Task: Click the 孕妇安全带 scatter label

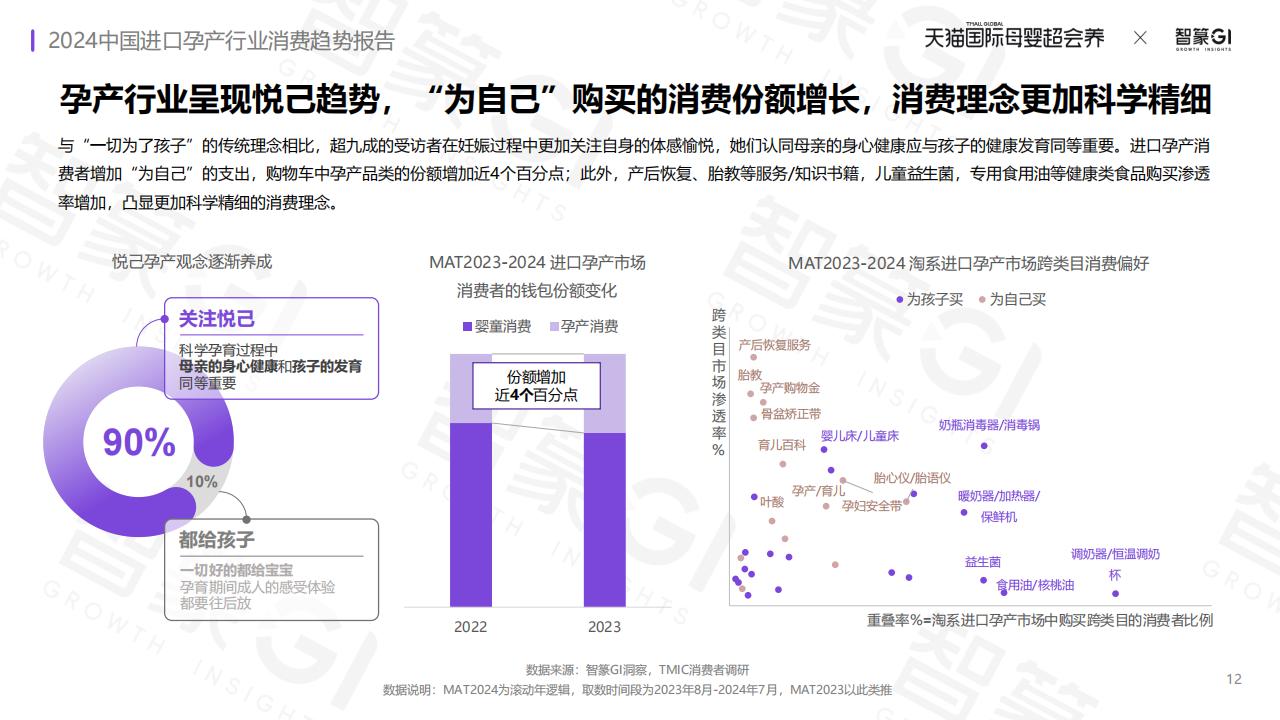Action: pyautogui.click(x=871, y=507)
